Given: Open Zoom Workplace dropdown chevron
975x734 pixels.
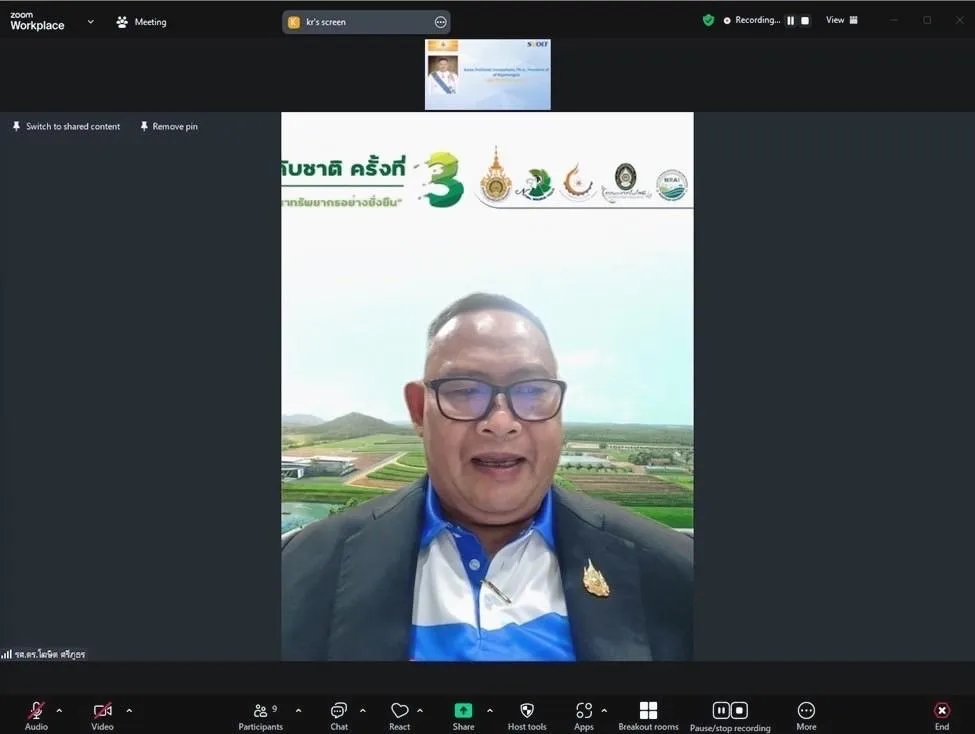Looking at the screenshot, I should (x=90, y=21).
